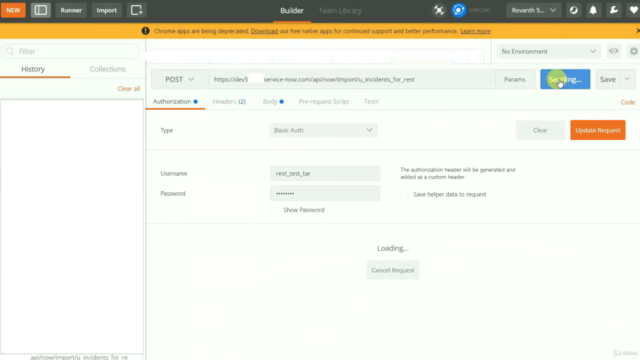640x360 pixels.
Task: Click the request URL field
Action: pos(351,79)
